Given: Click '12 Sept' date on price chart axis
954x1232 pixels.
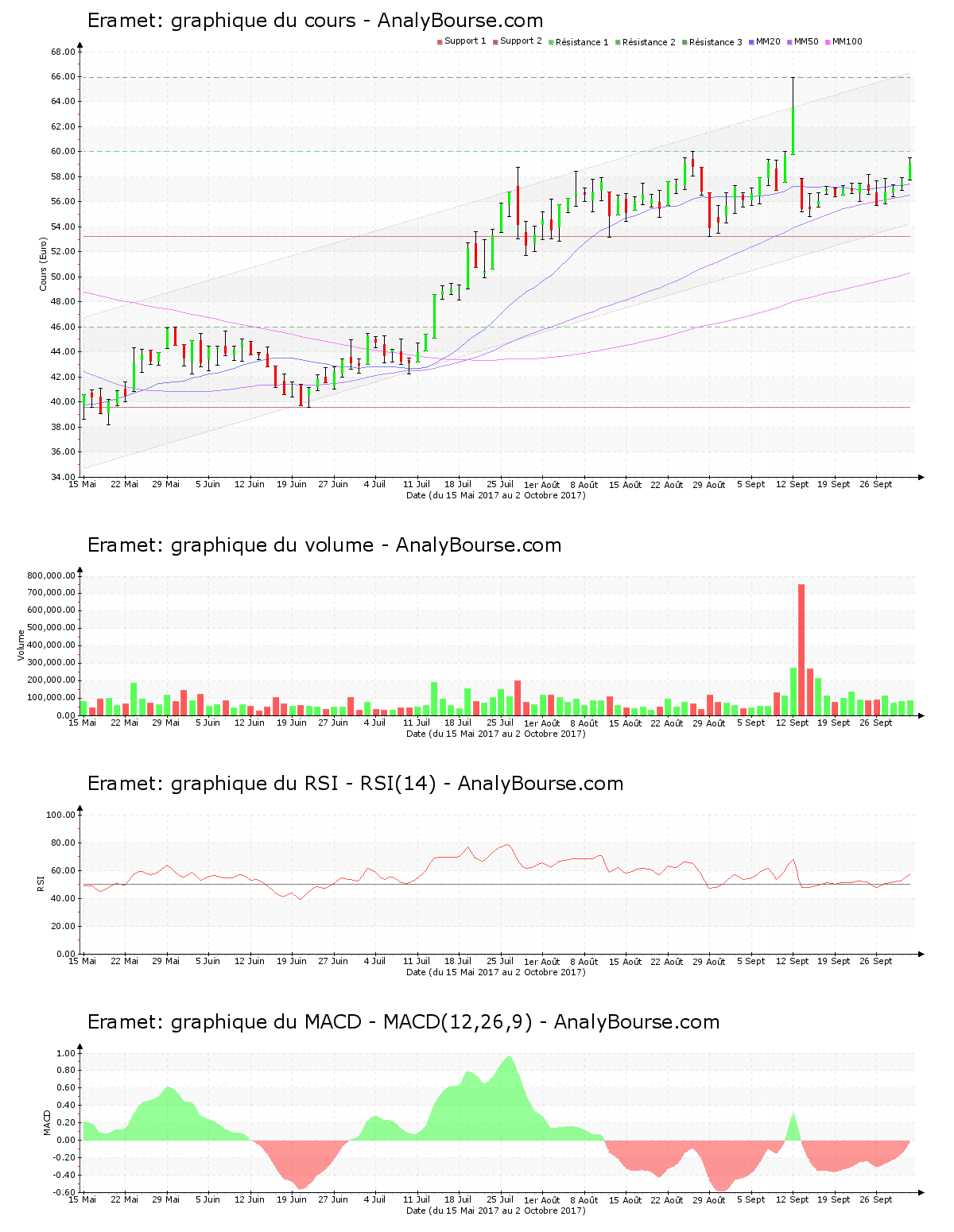Looking at the screenshot, I should [793, 484].
